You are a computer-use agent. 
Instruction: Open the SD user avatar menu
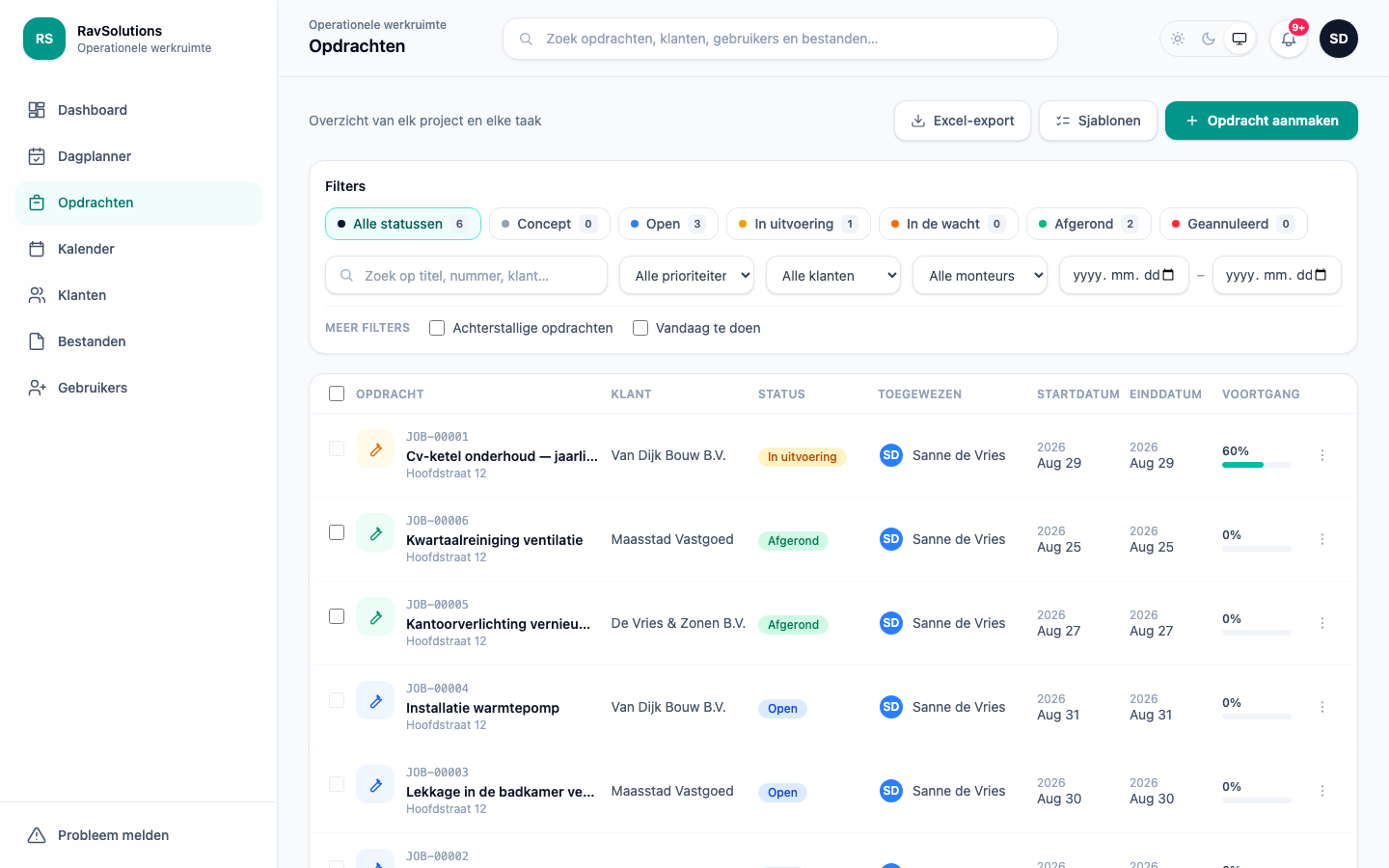1339,39
